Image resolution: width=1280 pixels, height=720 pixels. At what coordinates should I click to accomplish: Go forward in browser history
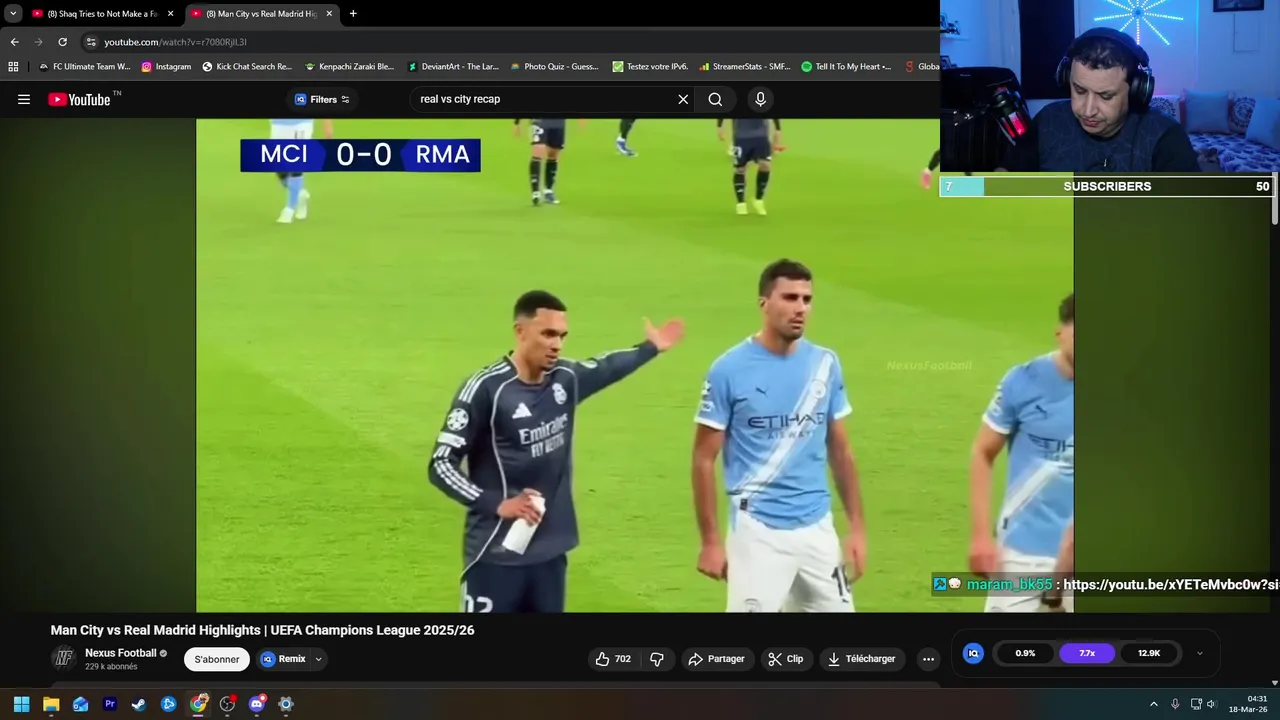pos(38,42)
